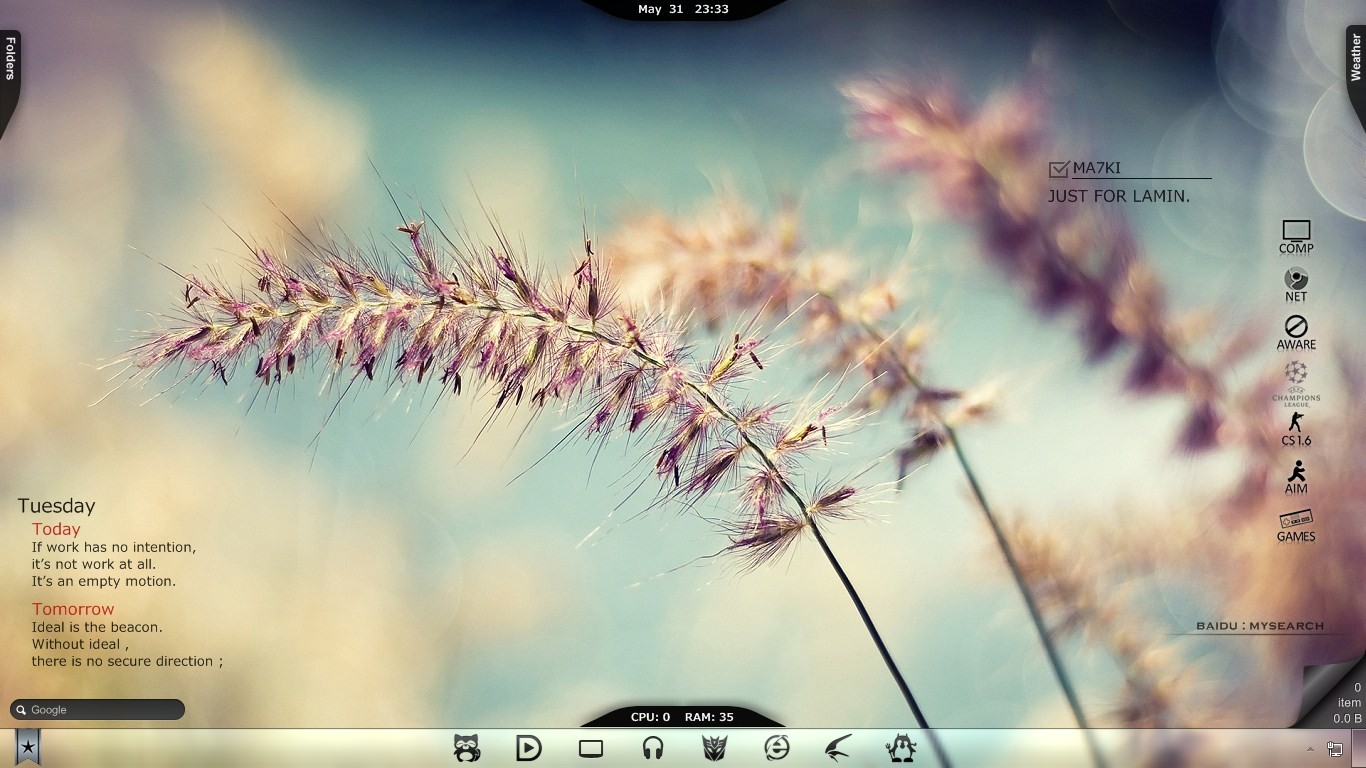Open the AWARE shortcut icon
Screen dimensions: 1366x768
(1296, 333)
